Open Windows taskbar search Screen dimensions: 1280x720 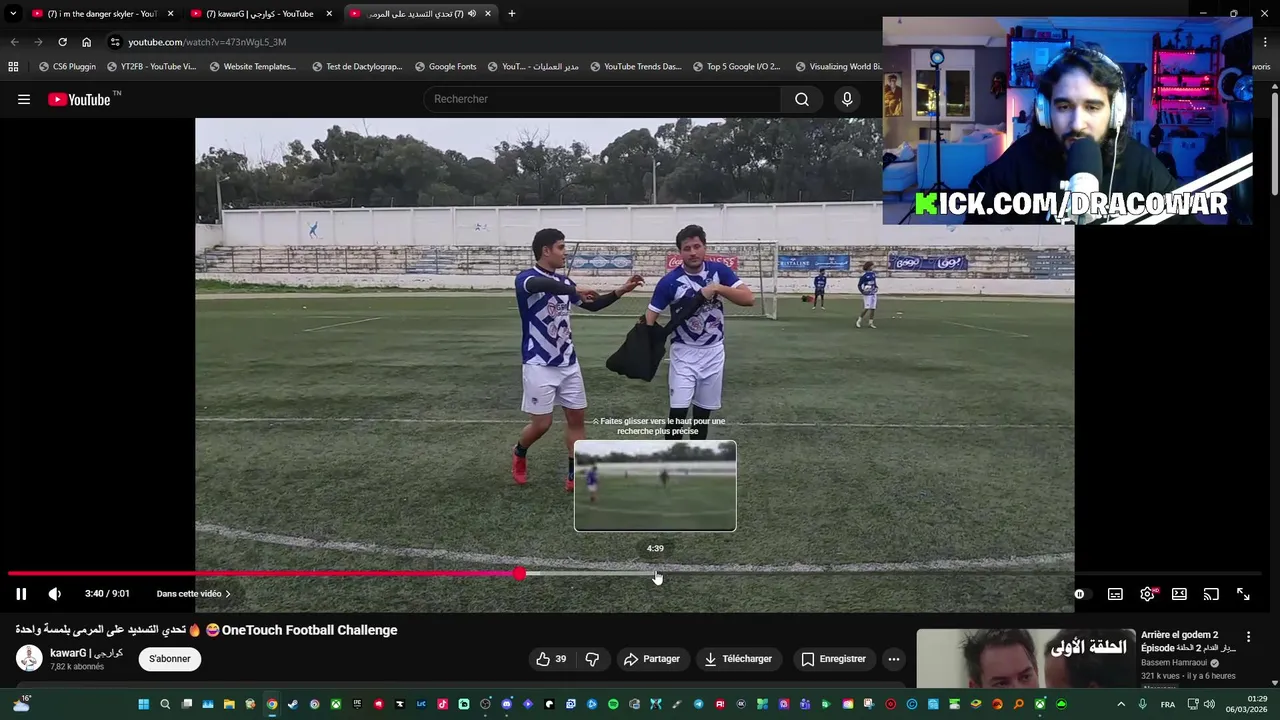point(165,705)
